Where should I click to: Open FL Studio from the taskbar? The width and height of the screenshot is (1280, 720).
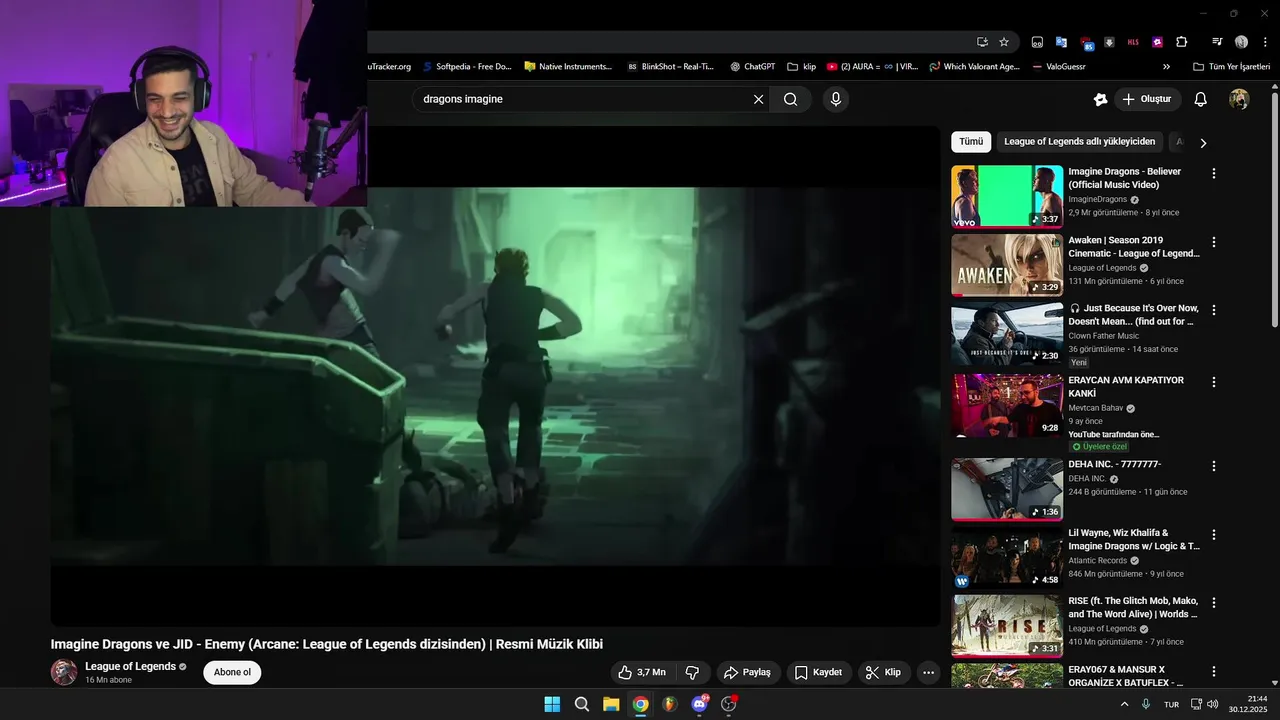click(x=670, y=704)
